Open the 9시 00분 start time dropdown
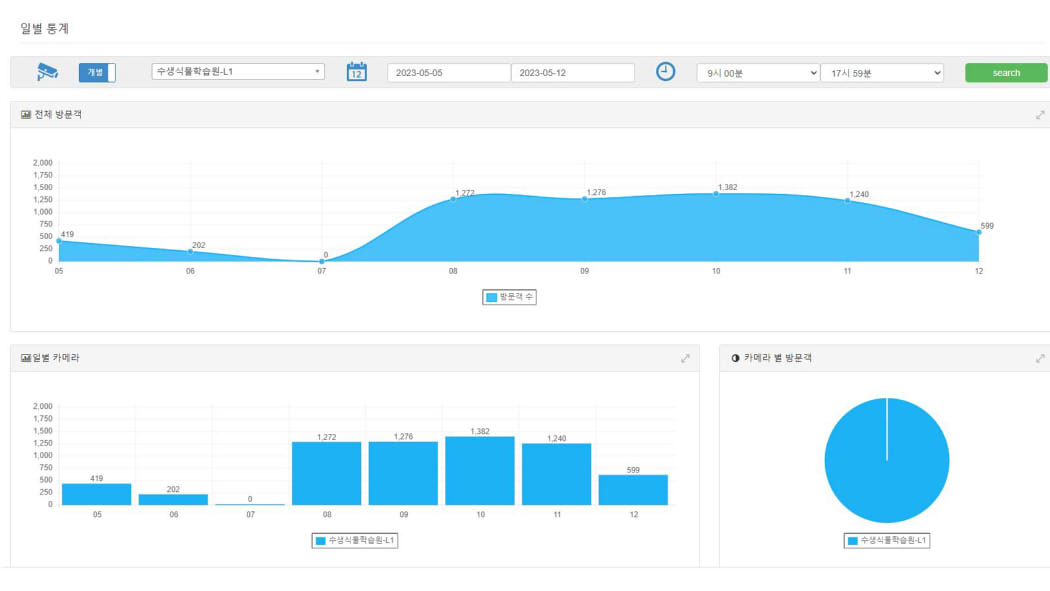 click(x=757, y=73)
